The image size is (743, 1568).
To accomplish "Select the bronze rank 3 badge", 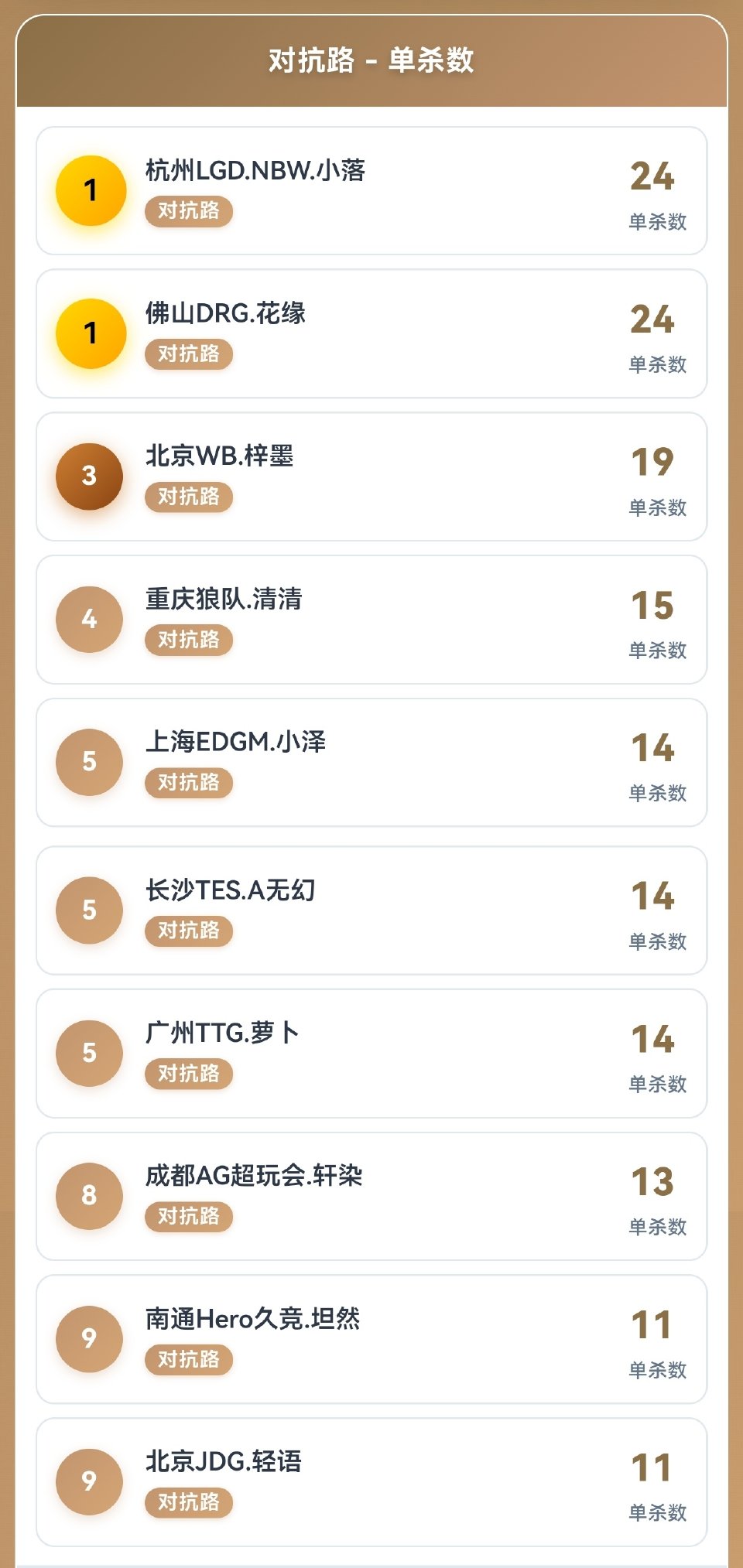I will point(90,476).
